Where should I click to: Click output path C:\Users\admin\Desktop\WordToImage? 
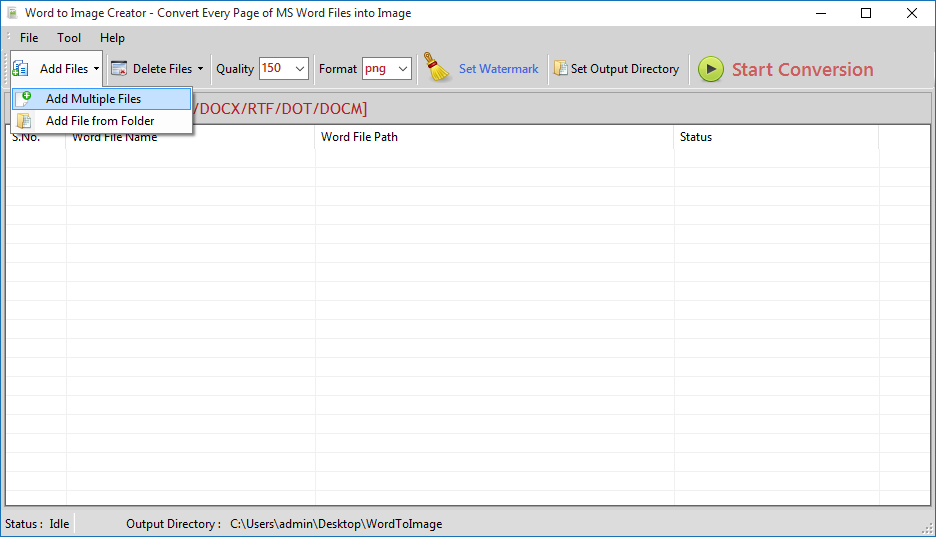pos(336,524)
